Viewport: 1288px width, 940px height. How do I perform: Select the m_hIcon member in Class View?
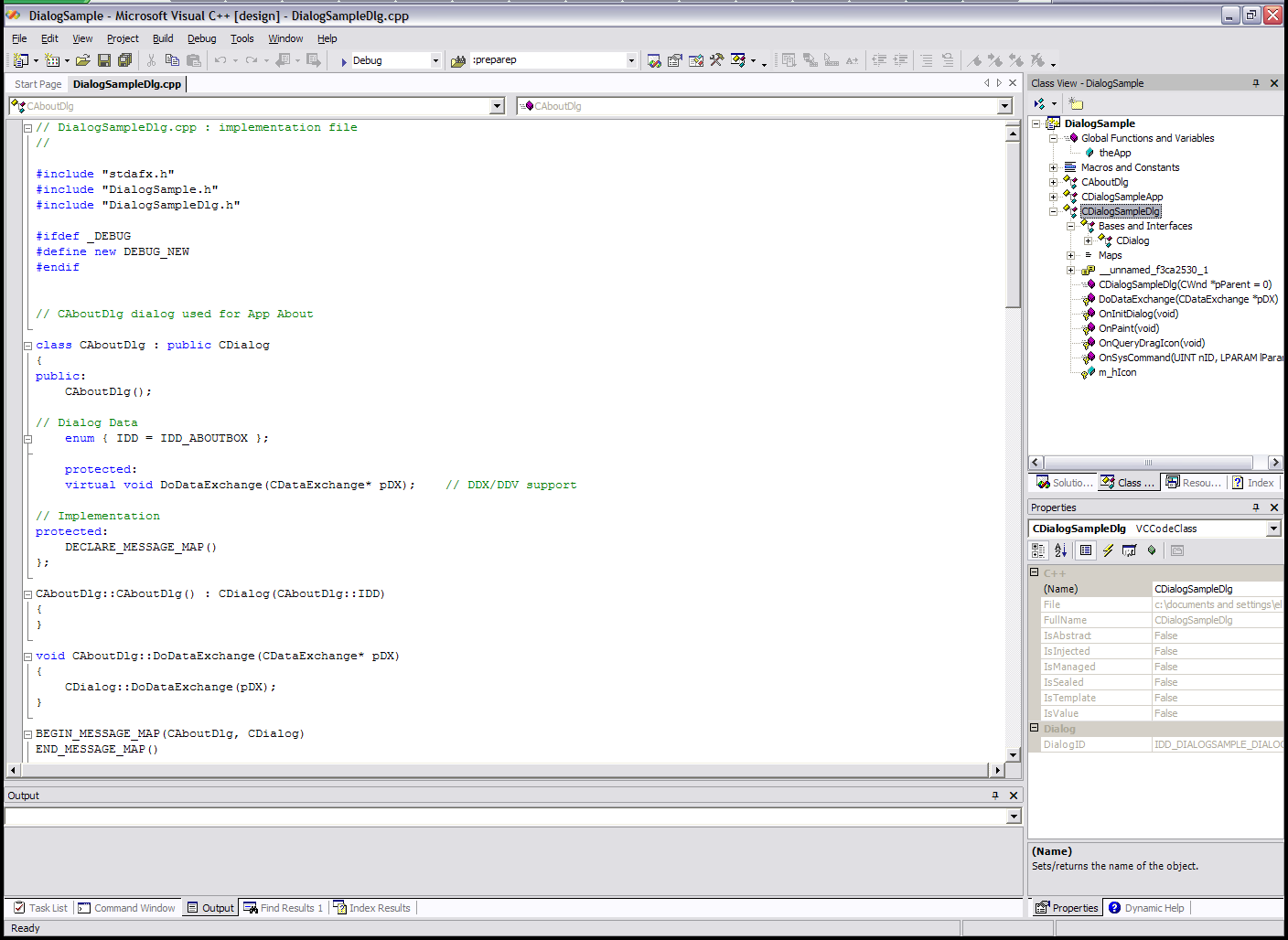tap(1117, 372)
